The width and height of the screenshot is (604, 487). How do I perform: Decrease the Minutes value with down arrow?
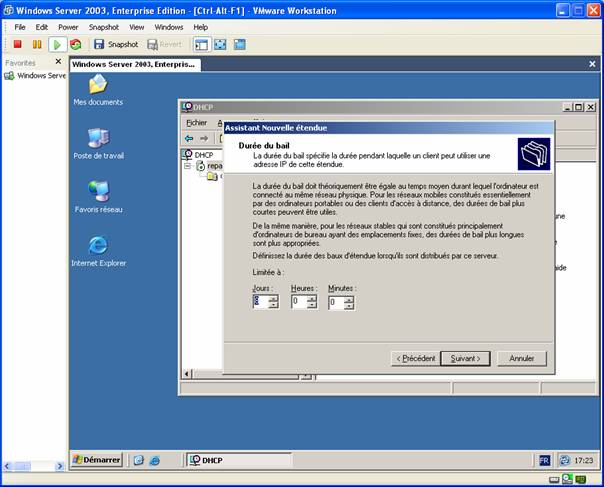[349, 306]
